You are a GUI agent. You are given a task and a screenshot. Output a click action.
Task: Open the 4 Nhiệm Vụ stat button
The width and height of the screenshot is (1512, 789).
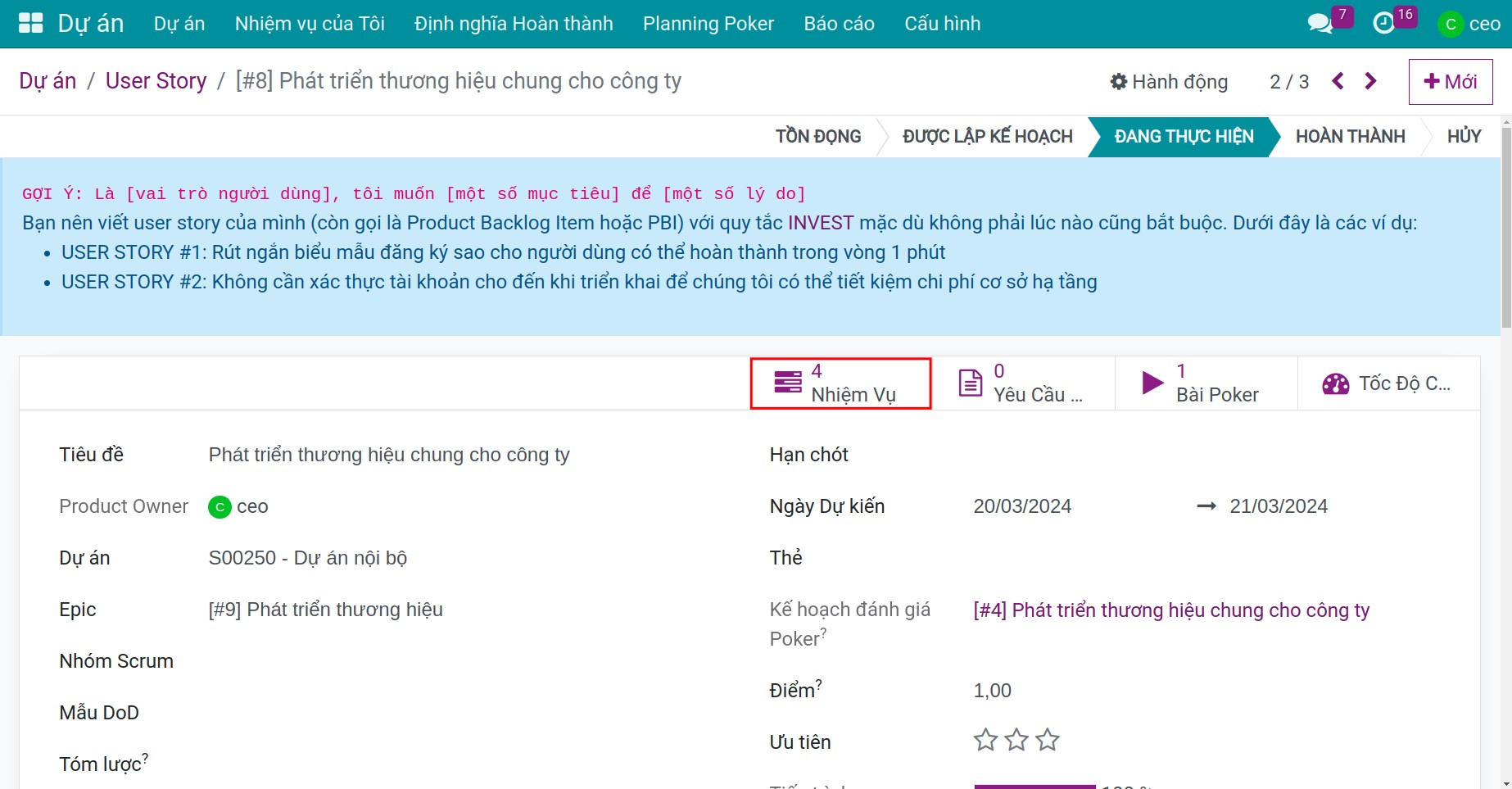[x=841, y=383]
